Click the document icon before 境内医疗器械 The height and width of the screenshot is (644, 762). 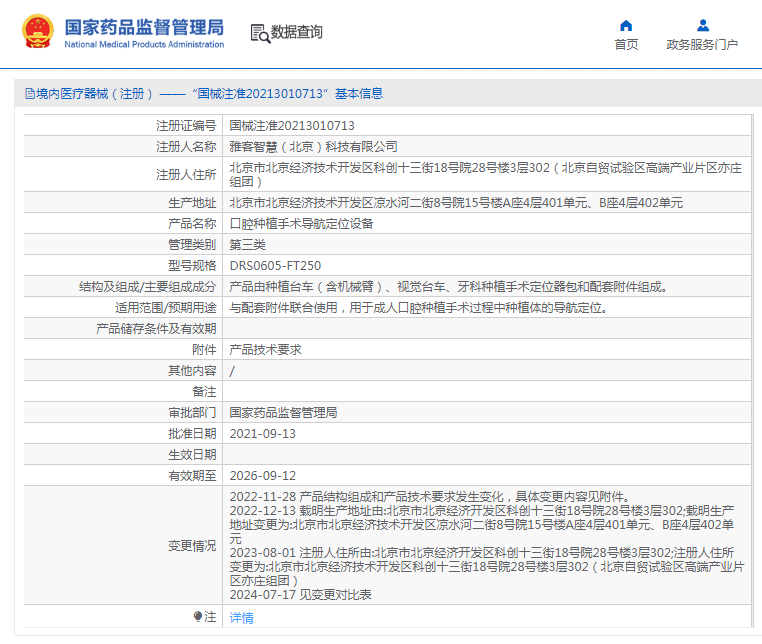30,93
